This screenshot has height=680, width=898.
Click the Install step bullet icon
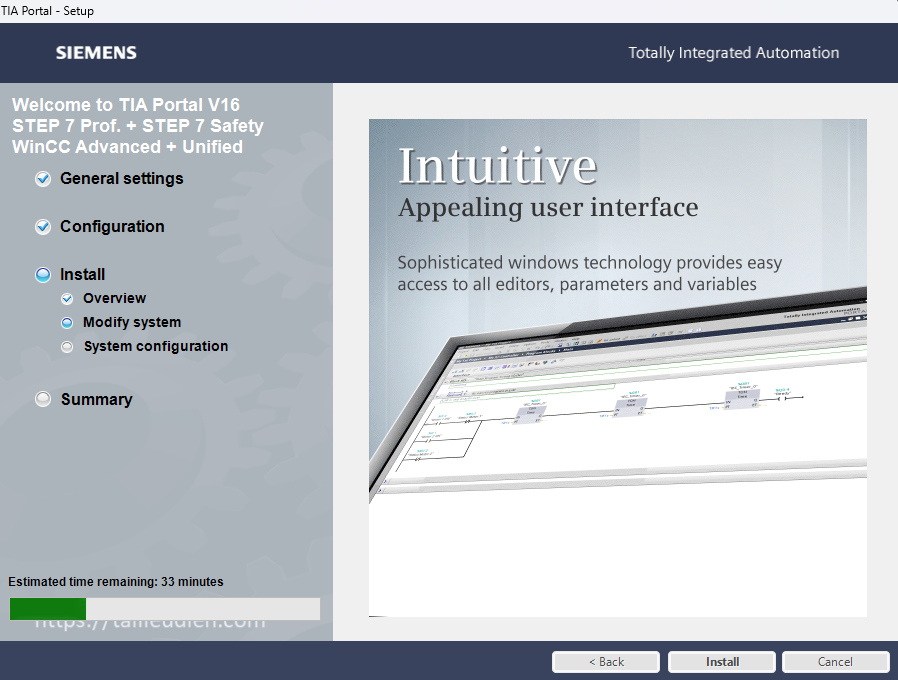43,275
